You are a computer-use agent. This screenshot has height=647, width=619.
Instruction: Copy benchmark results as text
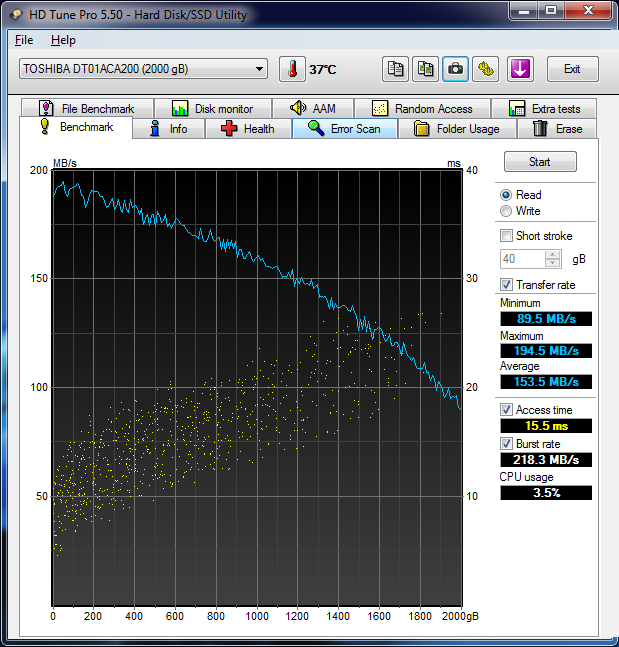(x=396, y=69)
